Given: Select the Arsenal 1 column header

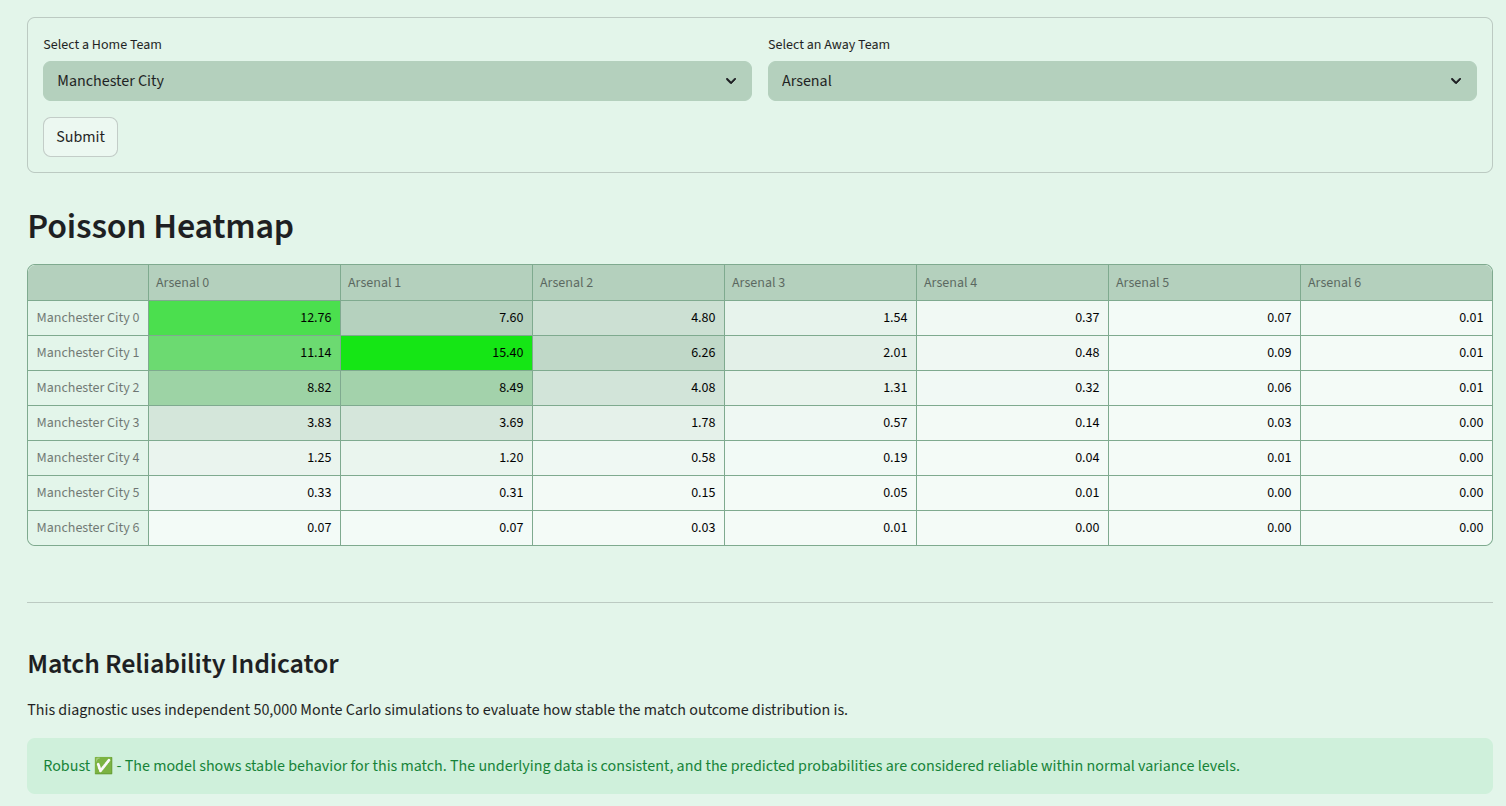Looking at the screenshot, I should [x=436, y=283].
